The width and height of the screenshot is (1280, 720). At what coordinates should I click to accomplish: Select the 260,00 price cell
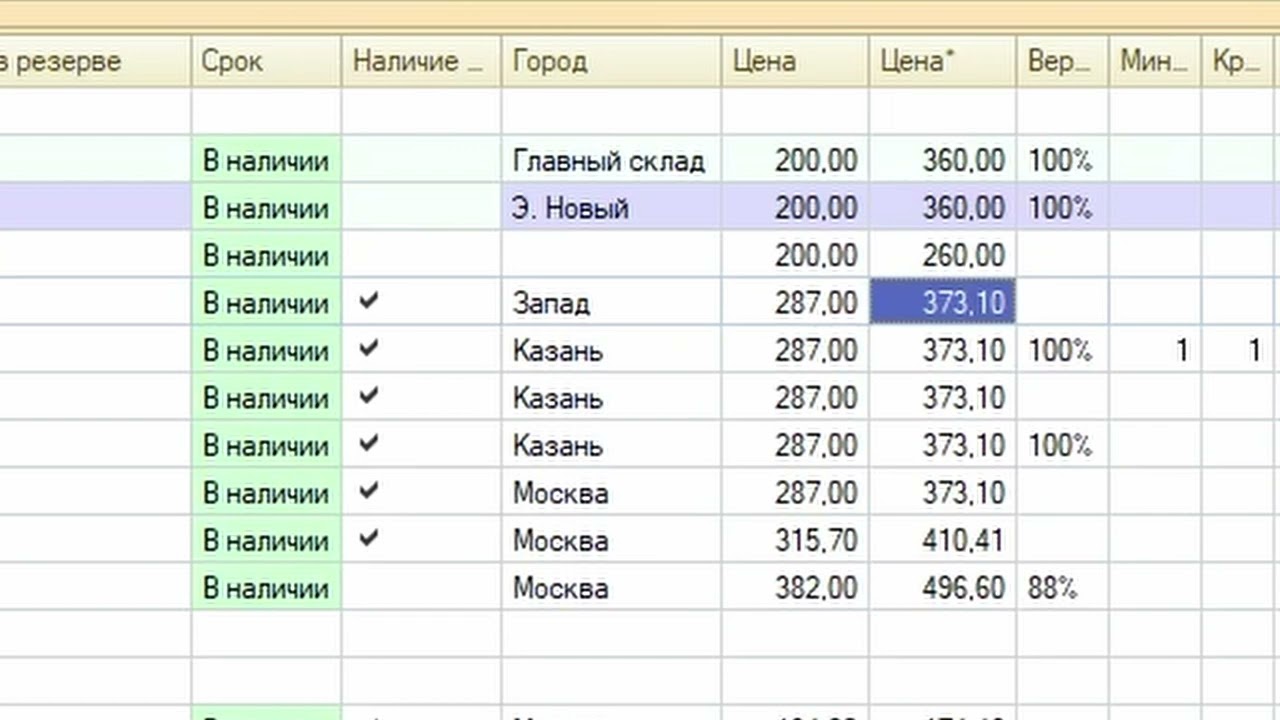click(x=943, y=256)
